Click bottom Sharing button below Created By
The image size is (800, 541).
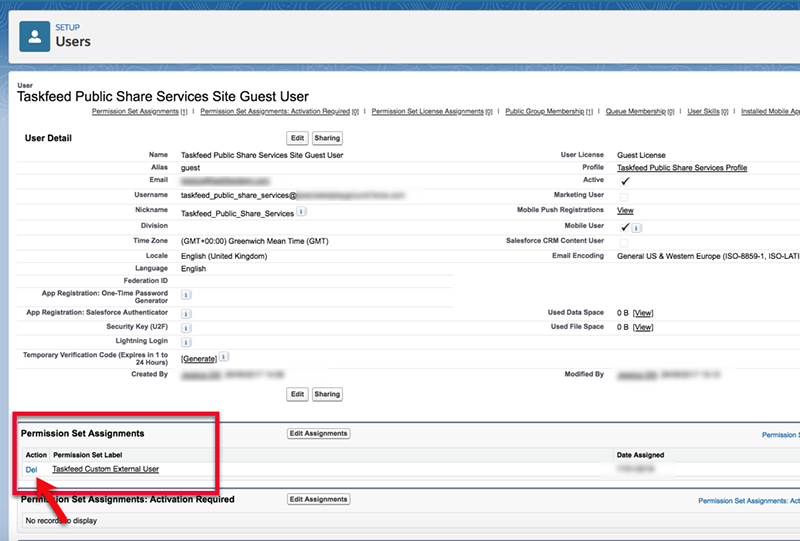coord(327,394)
